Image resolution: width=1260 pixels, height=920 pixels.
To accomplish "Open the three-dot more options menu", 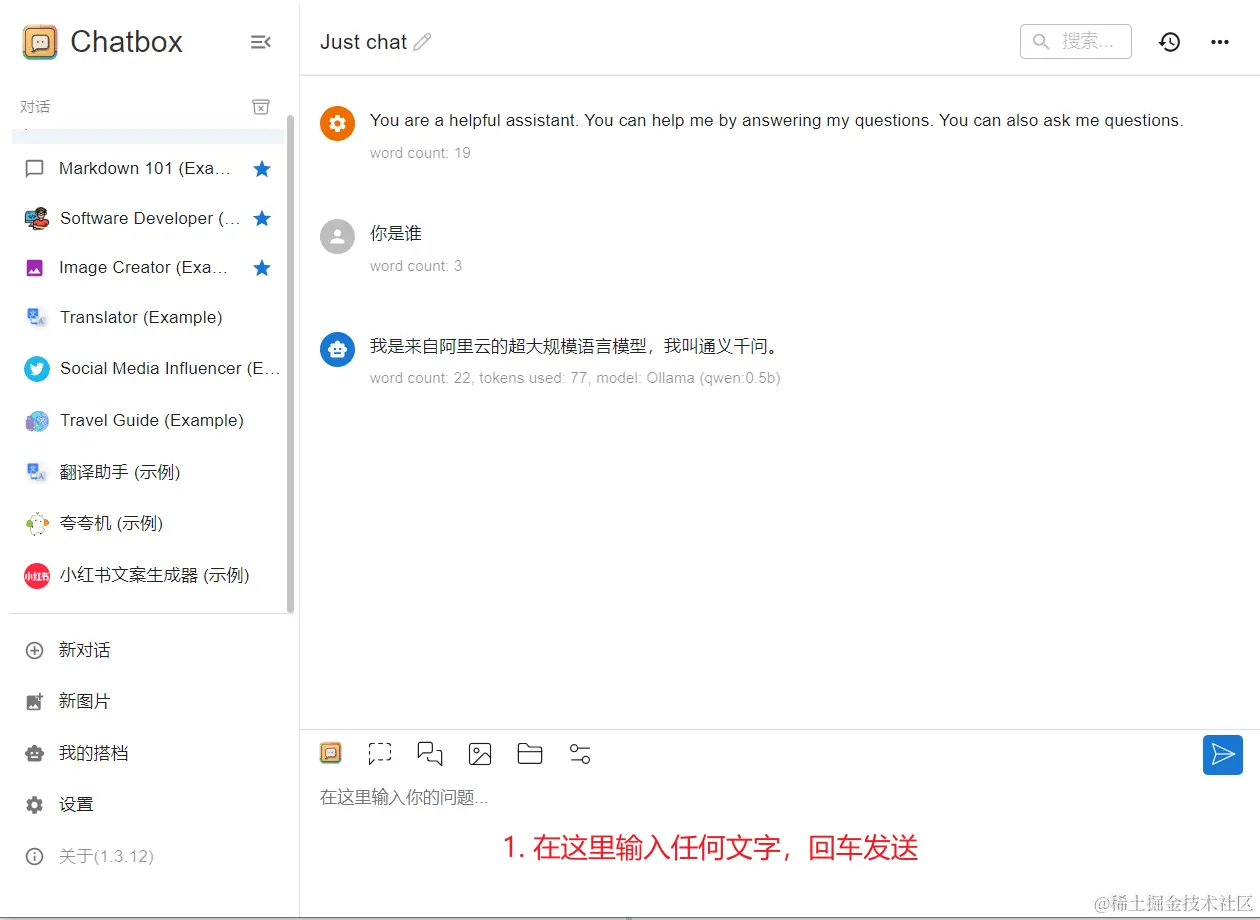I will [1220, 42].
